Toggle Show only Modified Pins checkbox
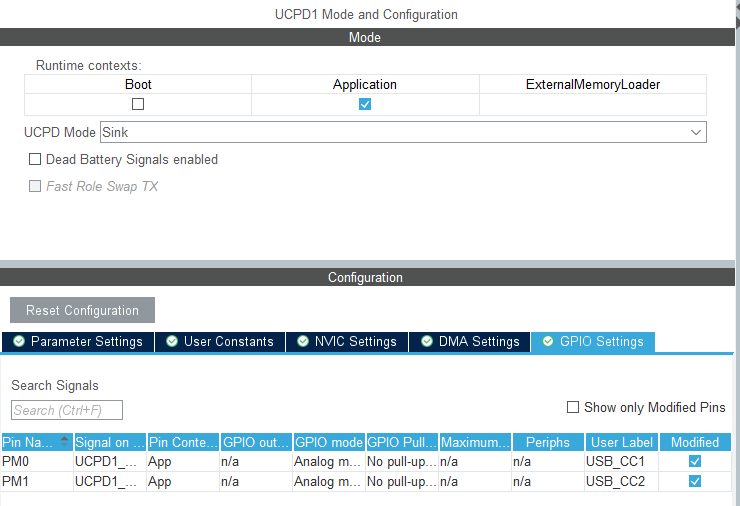The width and height of the screenshot is (740, 506). coord(573,407)
